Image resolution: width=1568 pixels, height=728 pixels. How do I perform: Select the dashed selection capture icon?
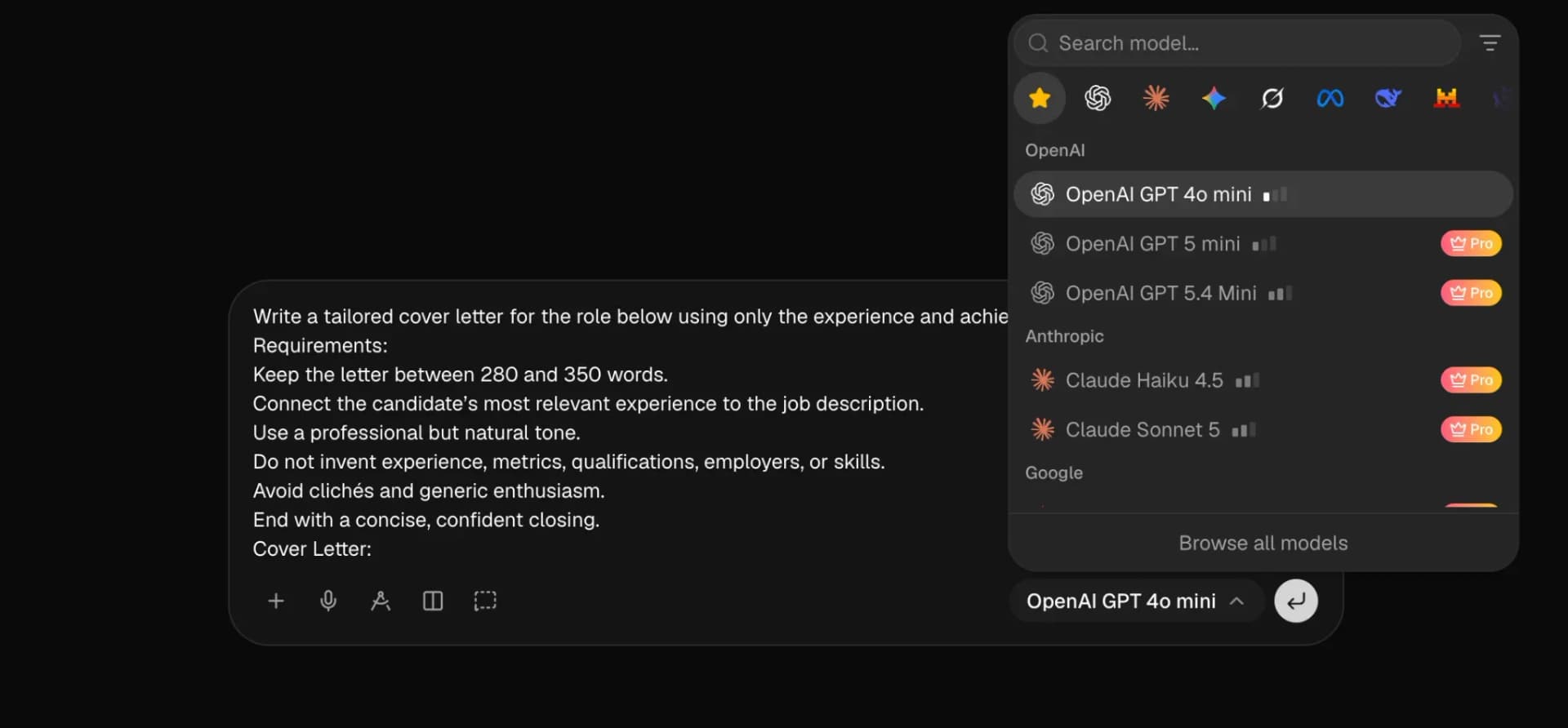point(485,601)
